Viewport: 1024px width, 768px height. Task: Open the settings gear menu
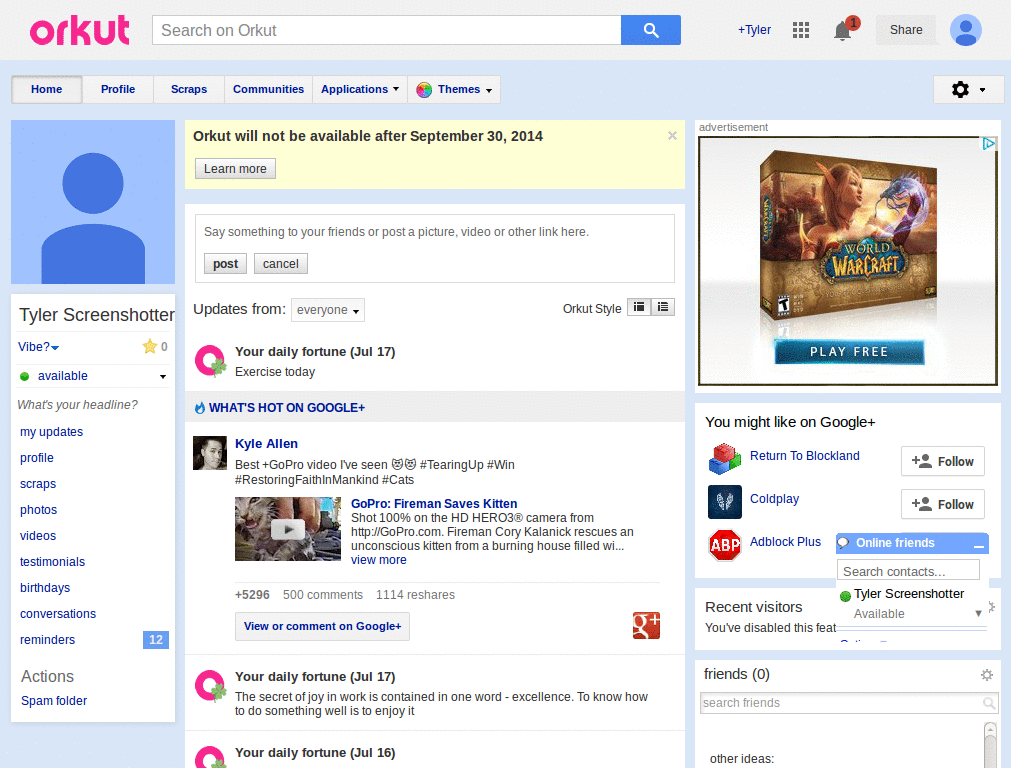[968, 89]
